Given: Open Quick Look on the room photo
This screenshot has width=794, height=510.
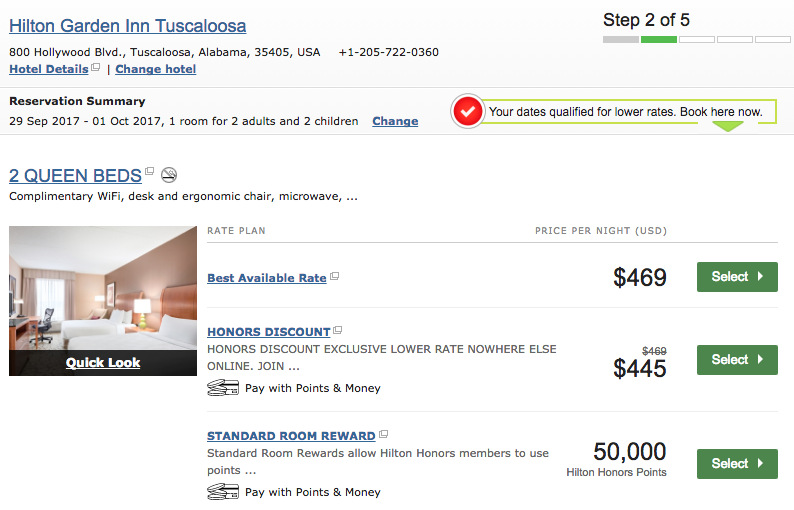Looking at the screenshot, I should click(x=103, y=363).
